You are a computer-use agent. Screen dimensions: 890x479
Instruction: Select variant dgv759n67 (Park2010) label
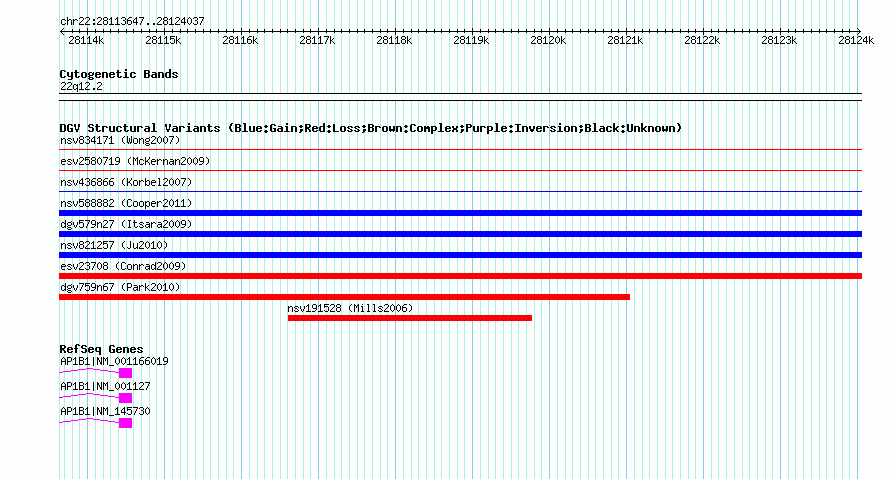point(120,287)
